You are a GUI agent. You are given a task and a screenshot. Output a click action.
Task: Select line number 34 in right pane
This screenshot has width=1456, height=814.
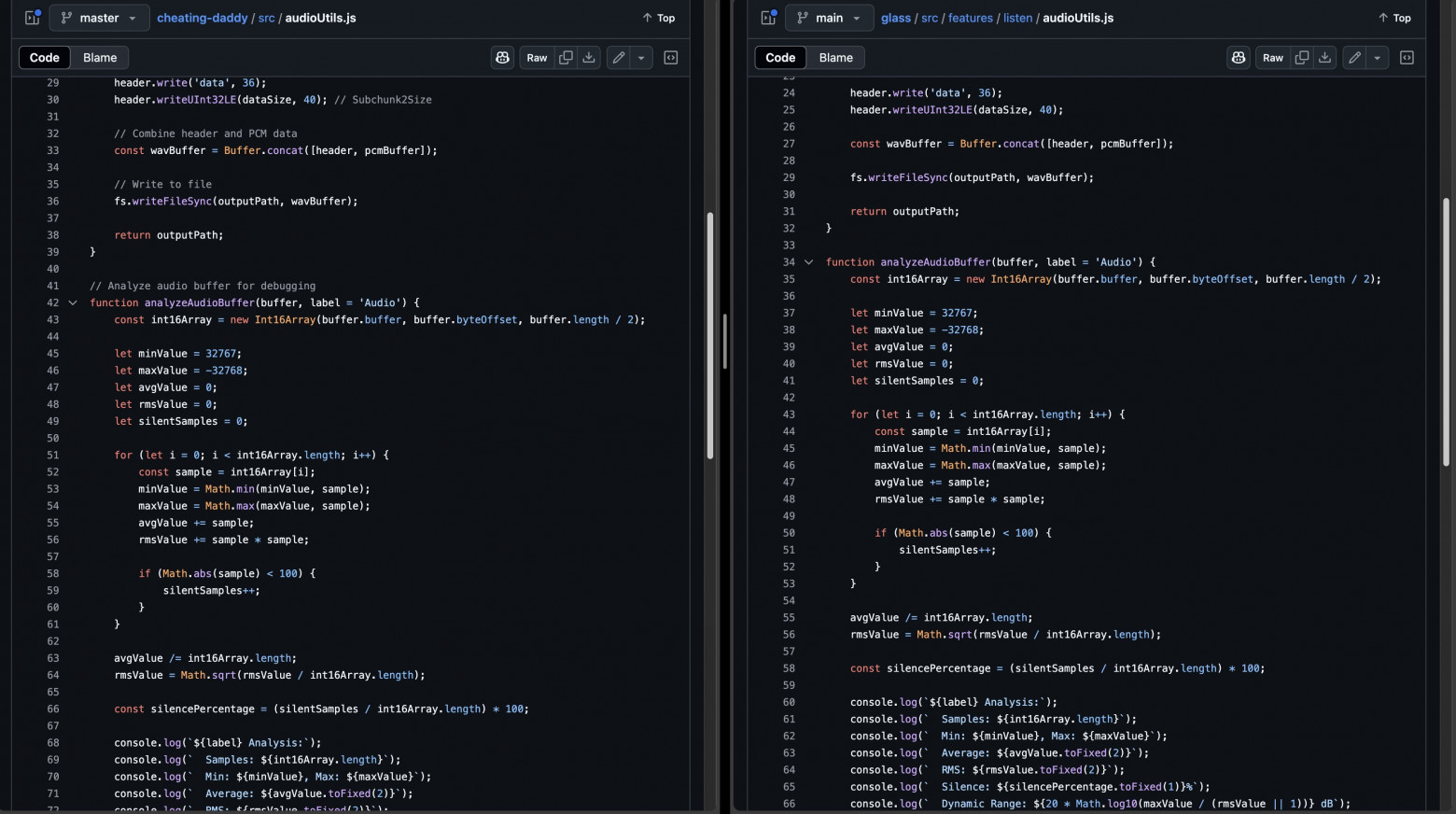tap(789, 262)
